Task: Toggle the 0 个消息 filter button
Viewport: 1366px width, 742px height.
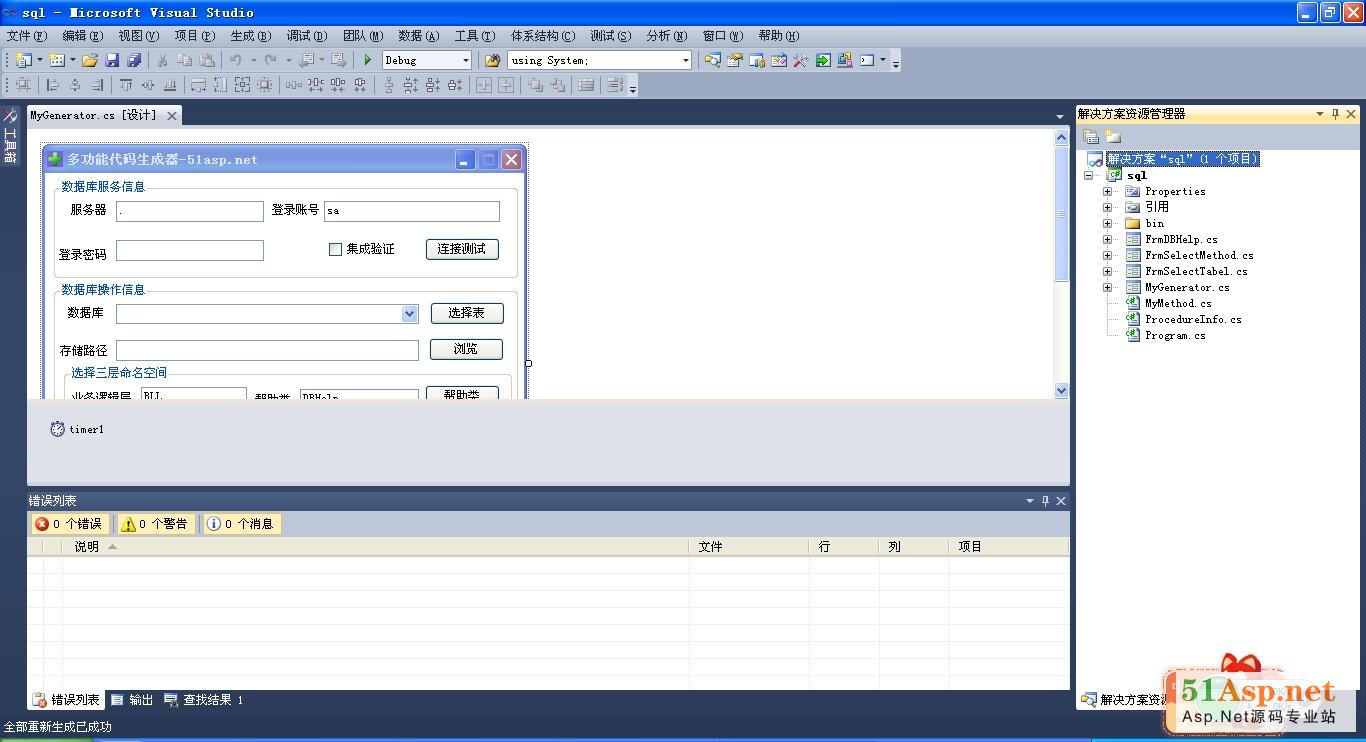Action: click(x=241, y=524)
